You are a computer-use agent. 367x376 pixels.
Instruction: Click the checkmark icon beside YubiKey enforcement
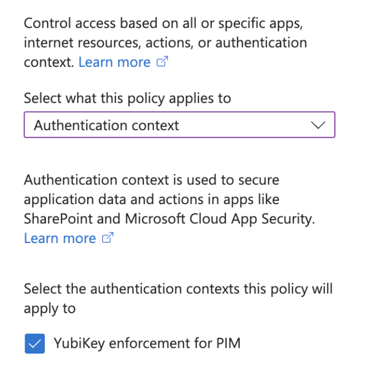[35, 343]
